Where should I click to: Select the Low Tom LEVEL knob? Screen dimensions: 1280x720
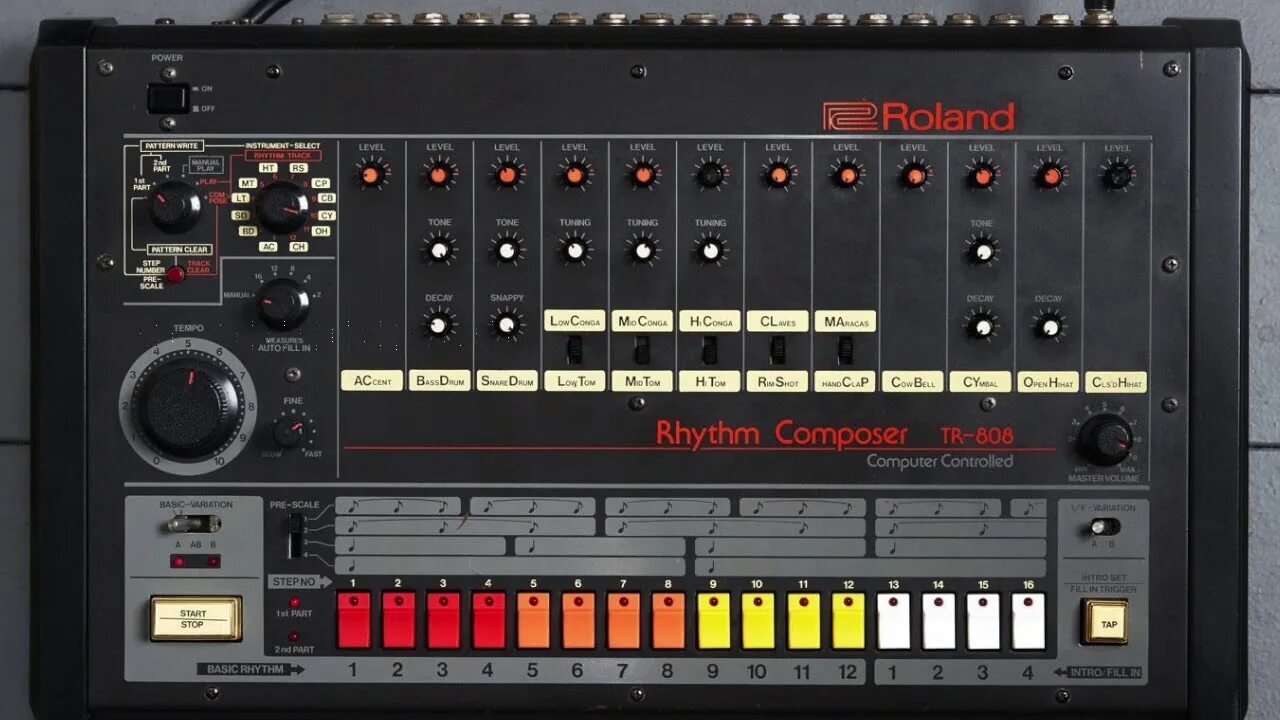[x=575, y=175]
